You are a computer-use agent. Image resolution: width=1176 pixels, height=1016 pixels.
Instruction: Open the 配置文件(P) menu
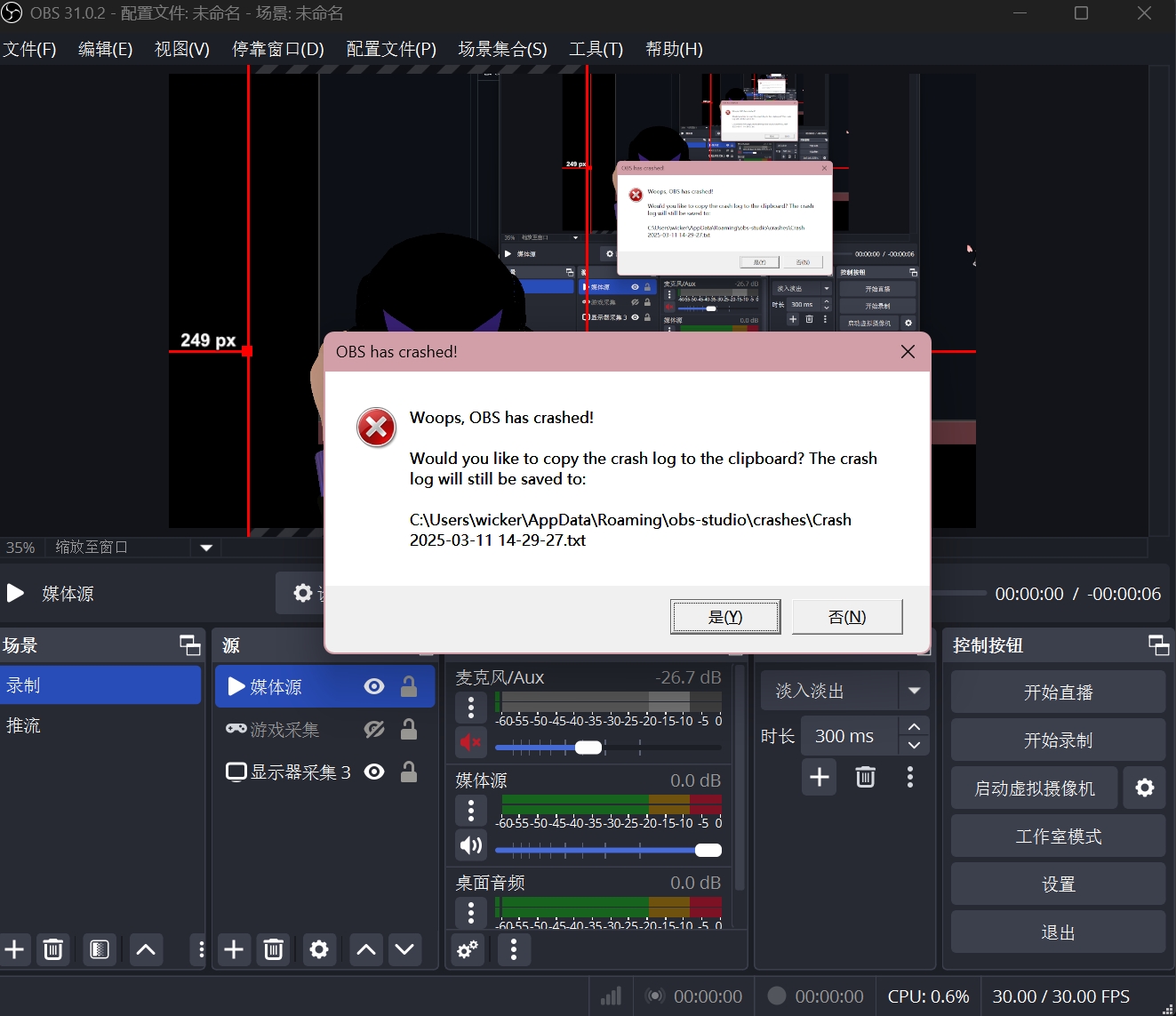[x=391, y=49]
